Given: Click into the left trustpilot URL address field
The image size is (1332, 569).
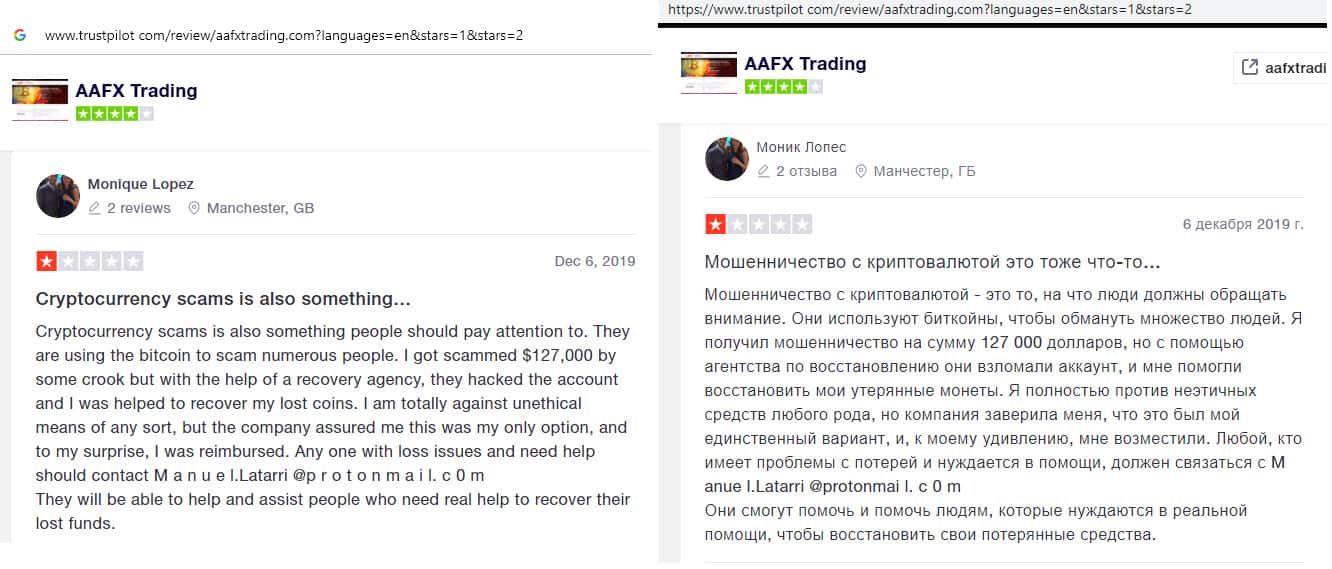Looking at the screenshot, I should click(284, 35).
